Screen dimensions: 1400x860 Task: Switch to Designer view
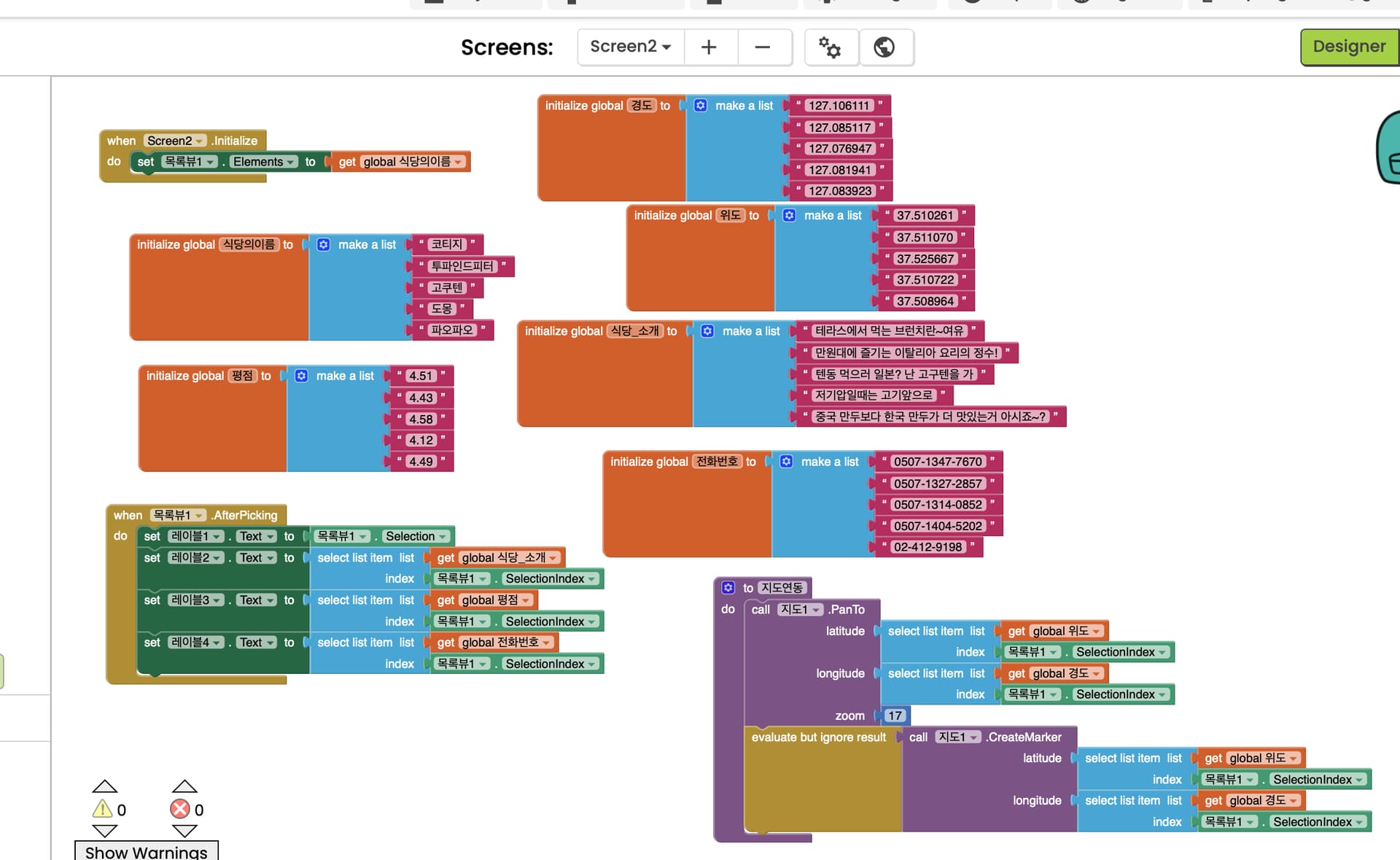pyautogui.click(x=1349, y=47)
